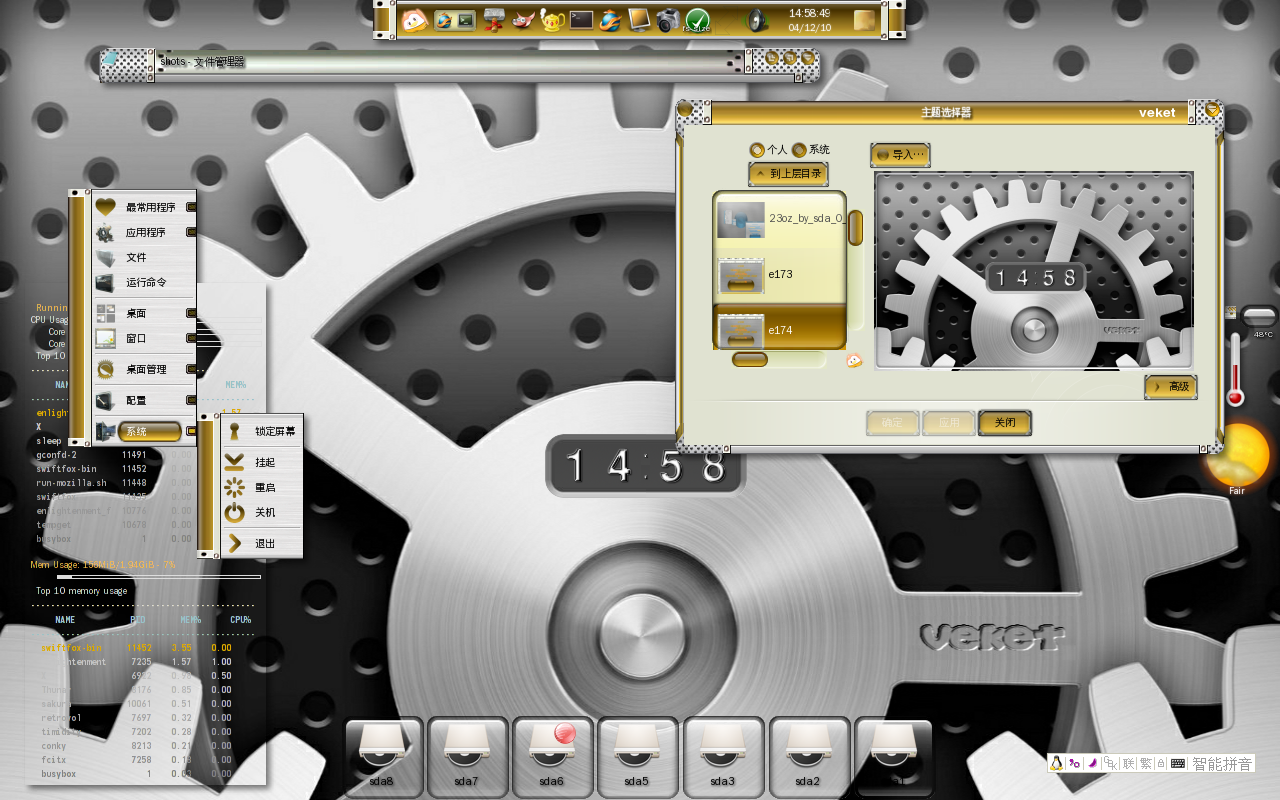
Task: Open the start menu cat icon in top shelf
Action: point(414,20)
